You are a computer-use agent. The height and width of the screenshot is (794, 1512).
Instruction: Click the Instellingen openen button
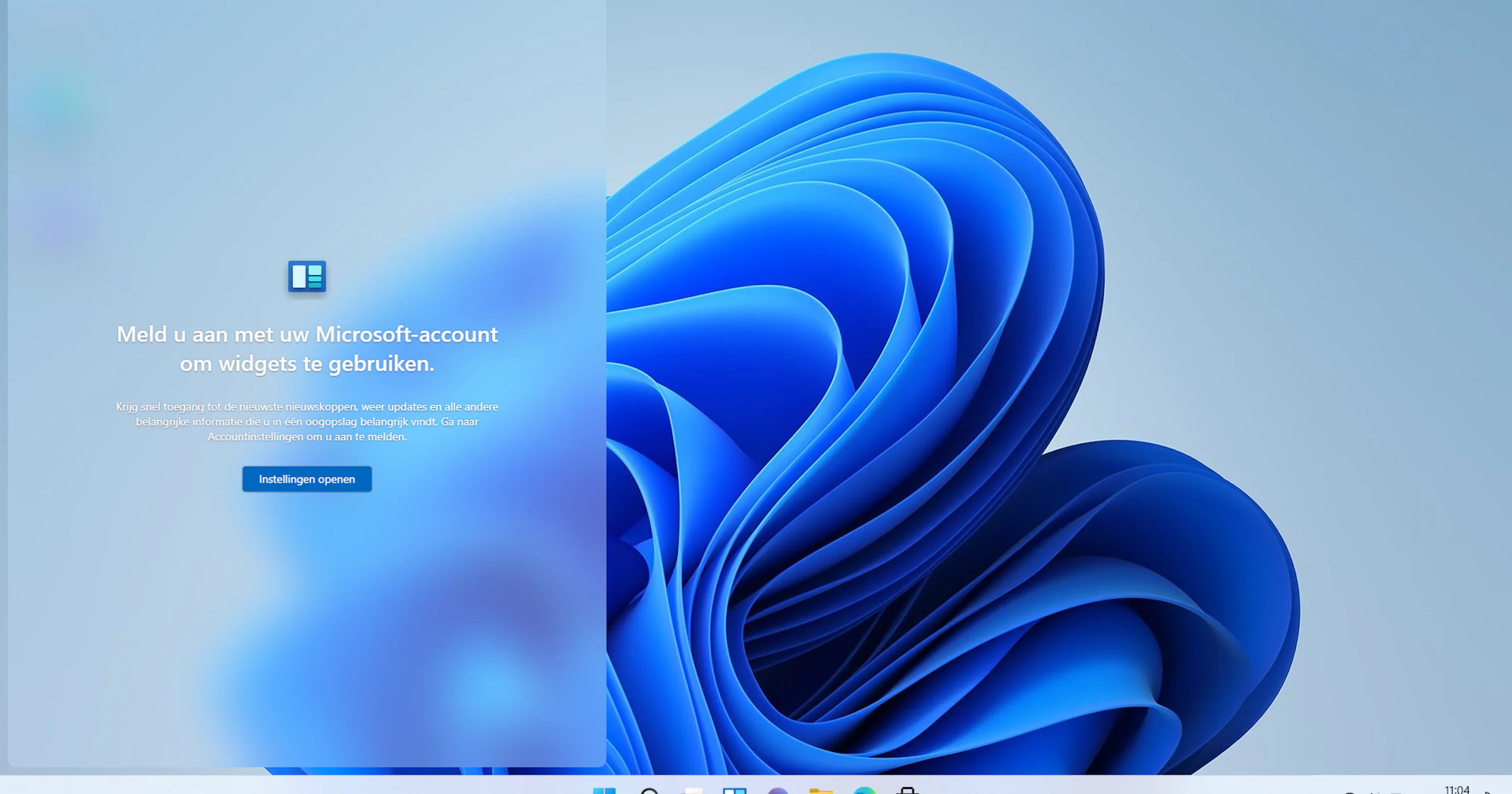click(x=307, y=479)
